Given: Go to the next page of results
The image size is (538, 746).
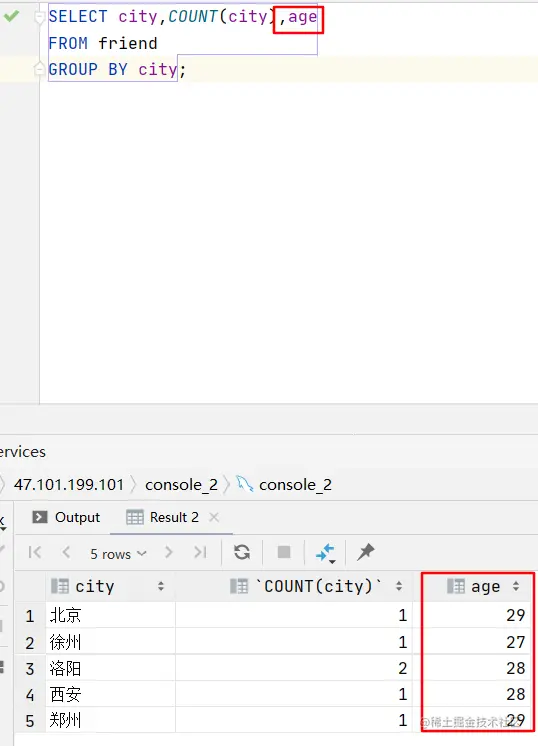Looking at the screenshot, I should (168, 552).
